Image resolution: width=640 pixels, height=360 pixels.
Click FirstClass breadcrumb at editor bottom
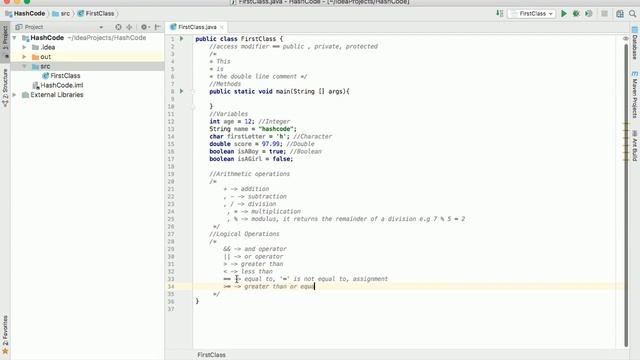pos(211,355)
